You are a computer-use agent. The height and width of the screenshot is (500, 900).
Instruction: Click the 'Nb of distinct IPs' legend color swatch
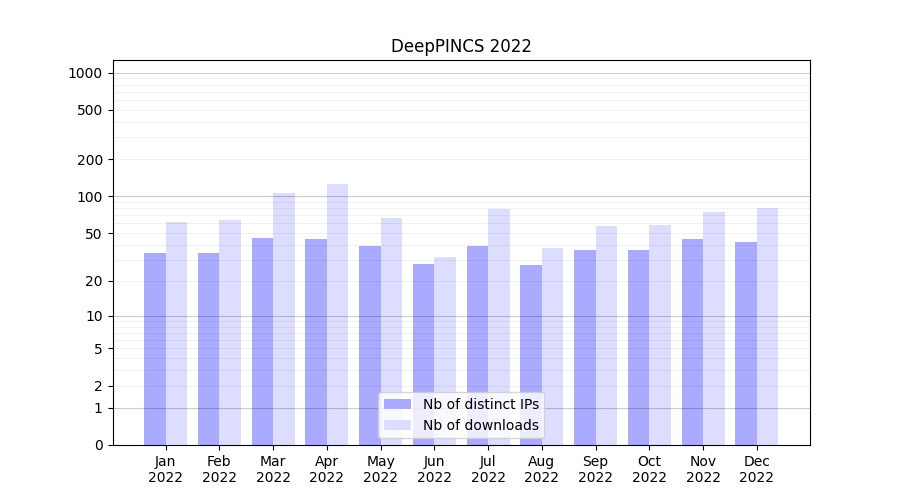[397, 404]
